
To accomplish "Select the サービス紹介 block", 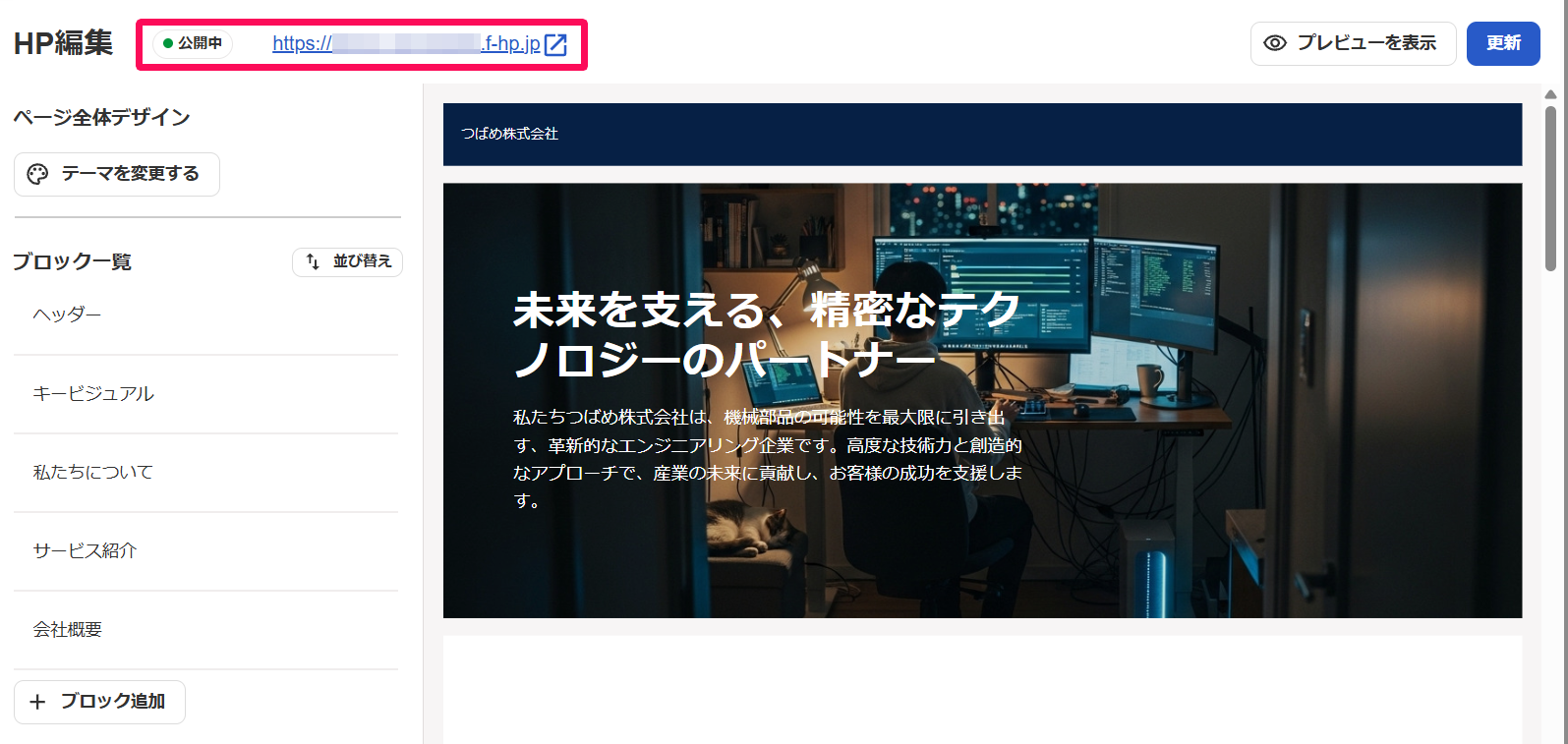I will [206, 551].
